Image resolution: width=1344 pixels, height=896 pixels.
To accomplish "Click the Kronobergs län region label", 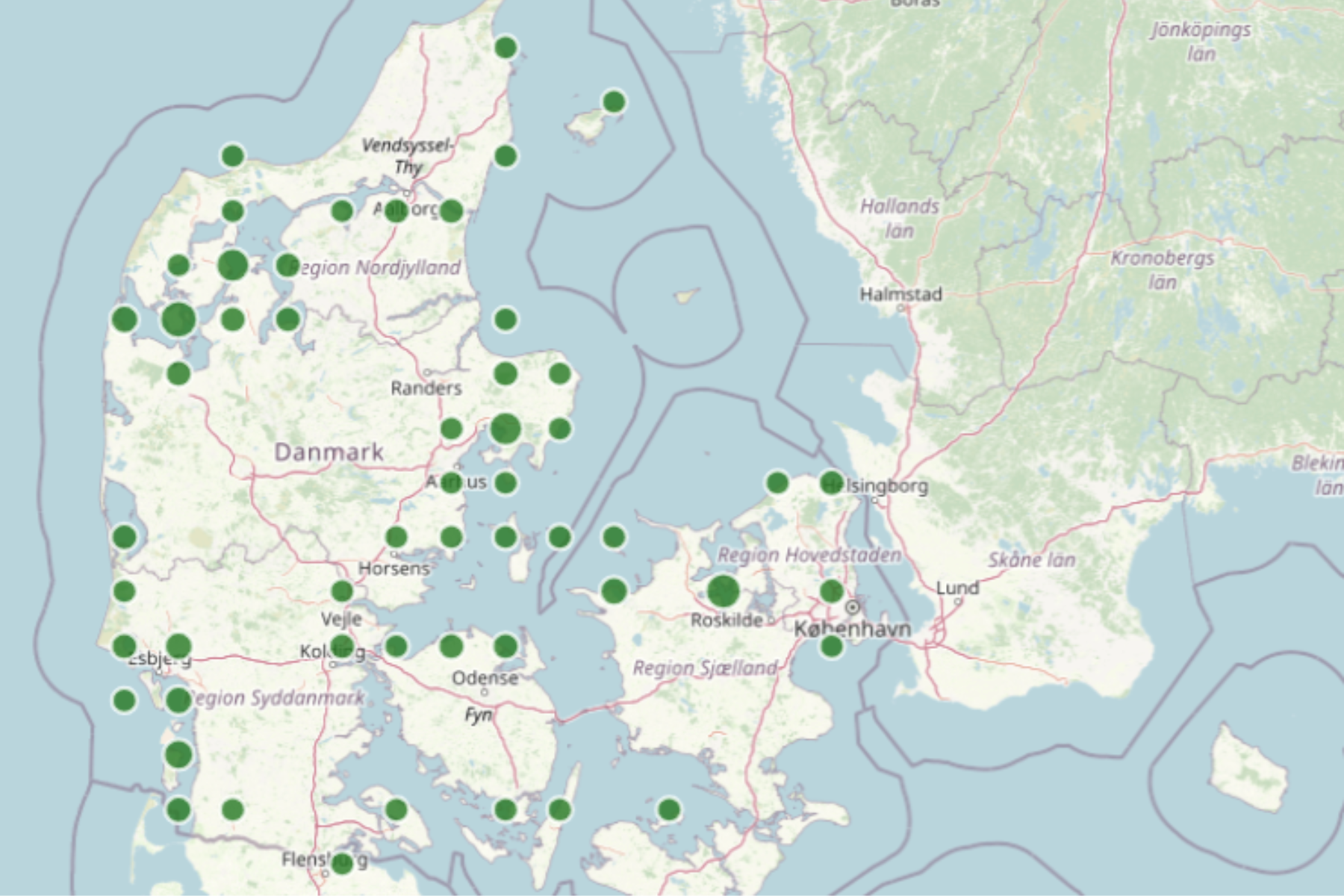I will click(x=1162, y=270).
